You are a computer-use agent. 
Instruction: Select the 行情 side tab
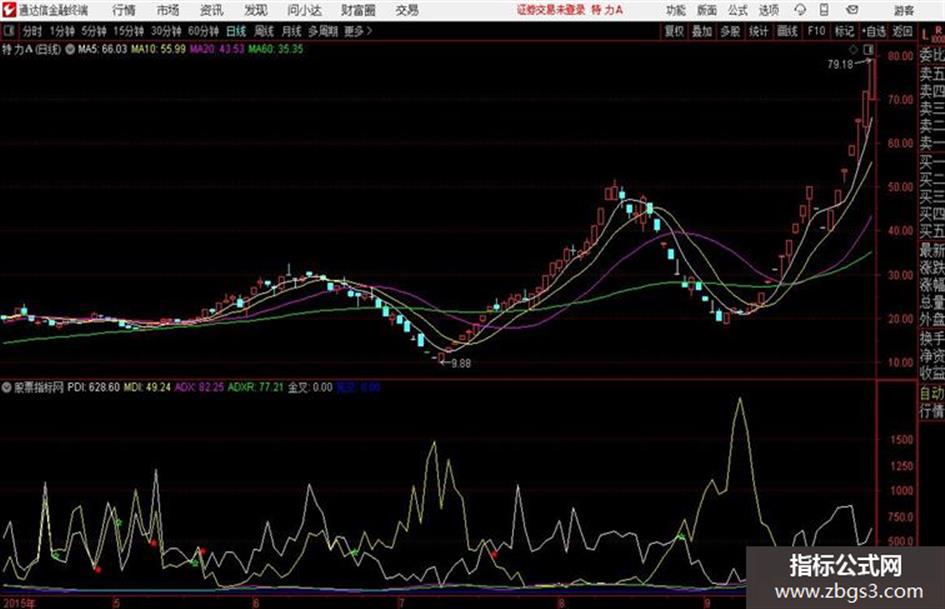point(932,412)
